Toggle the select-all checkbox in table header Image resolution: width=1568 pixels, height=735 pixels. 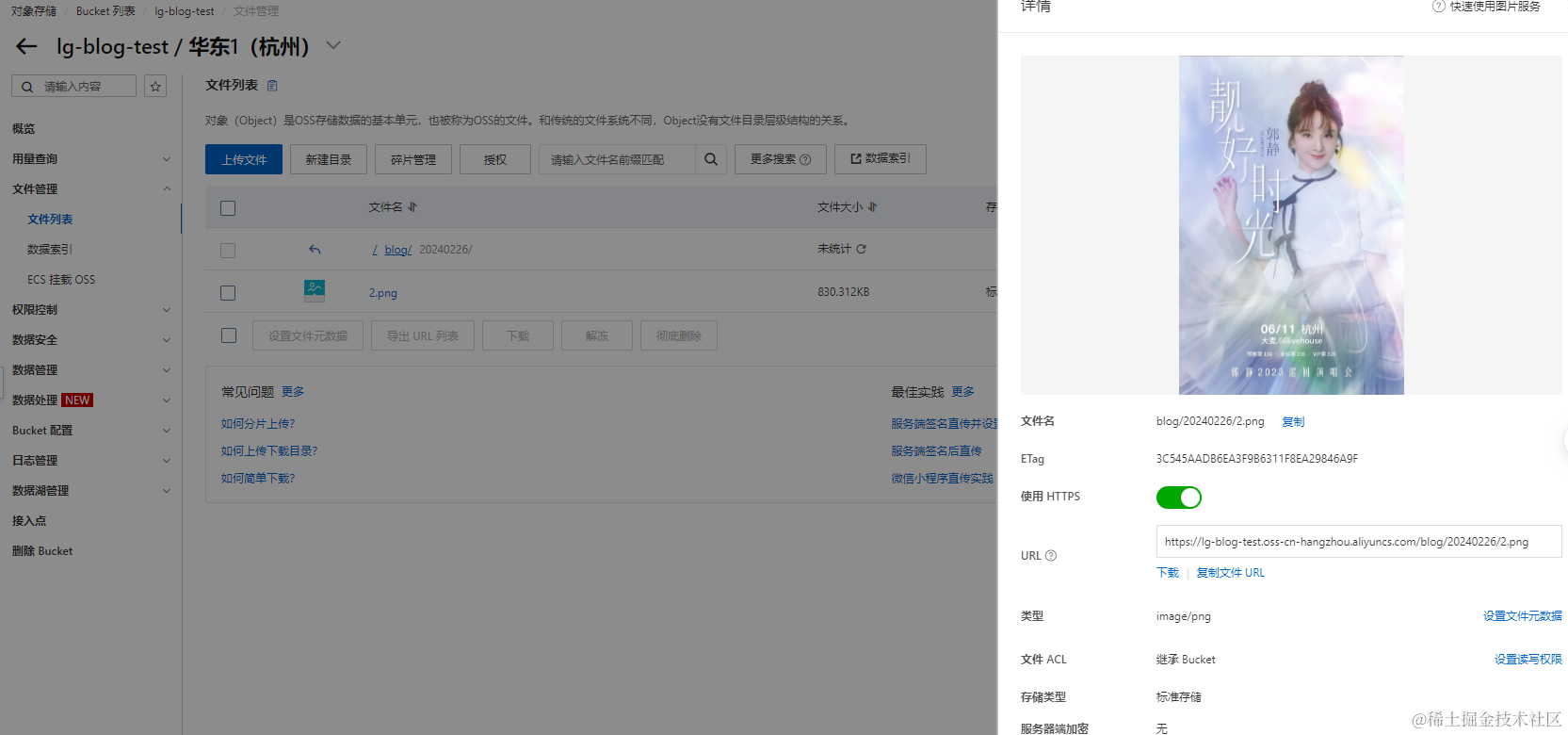(228, 208)
